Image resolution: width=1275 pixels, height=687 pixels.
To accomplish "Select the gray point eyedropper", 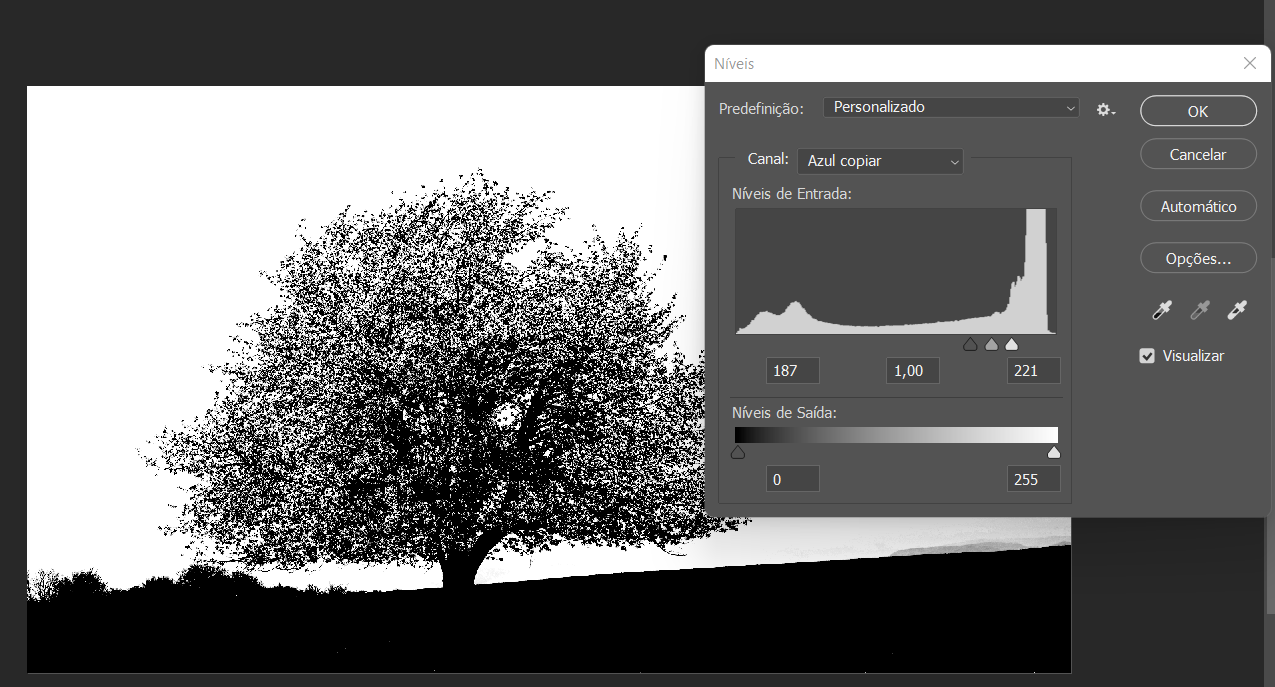I will pos(1199,311).
